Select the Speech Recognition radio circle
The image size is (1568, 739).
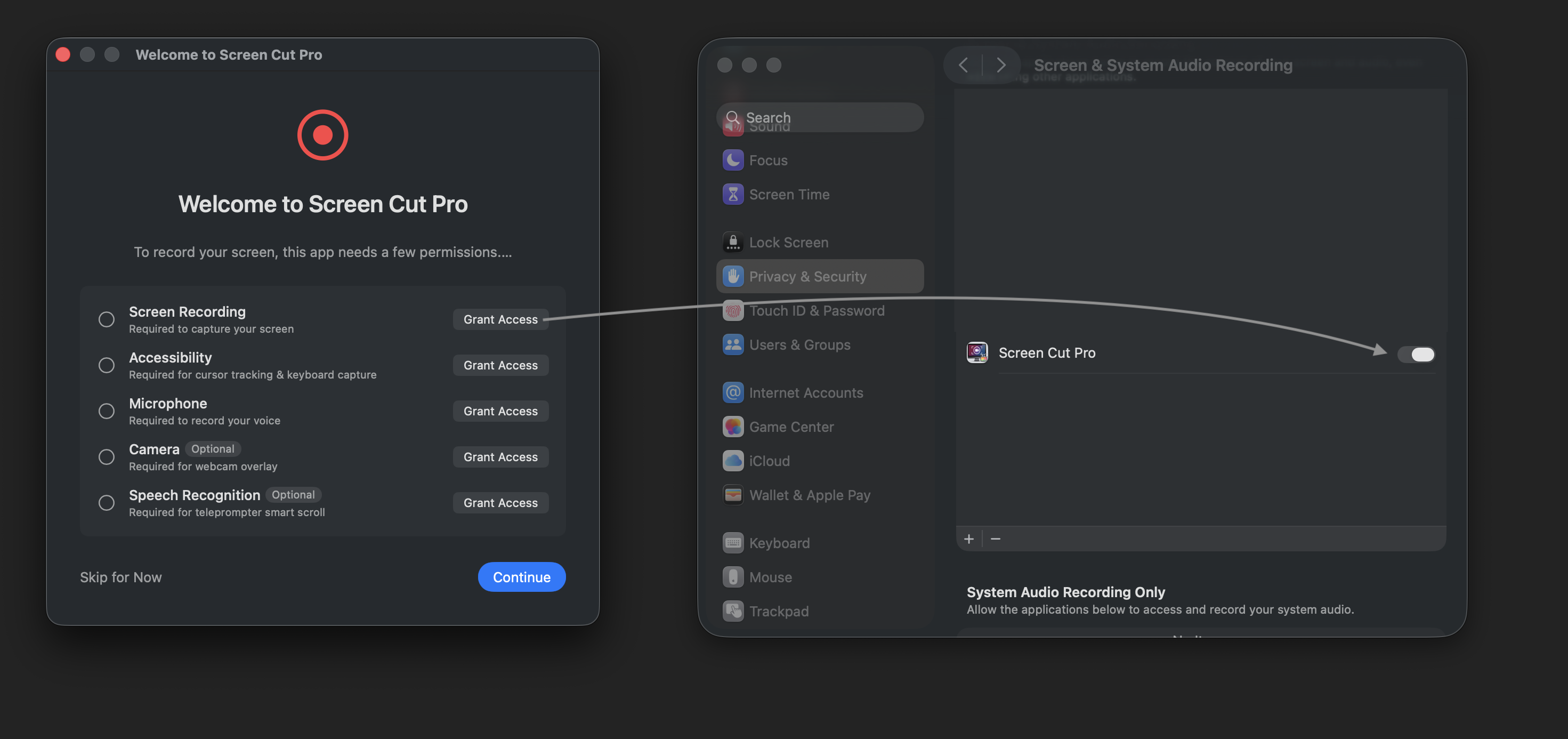point(107,503)
